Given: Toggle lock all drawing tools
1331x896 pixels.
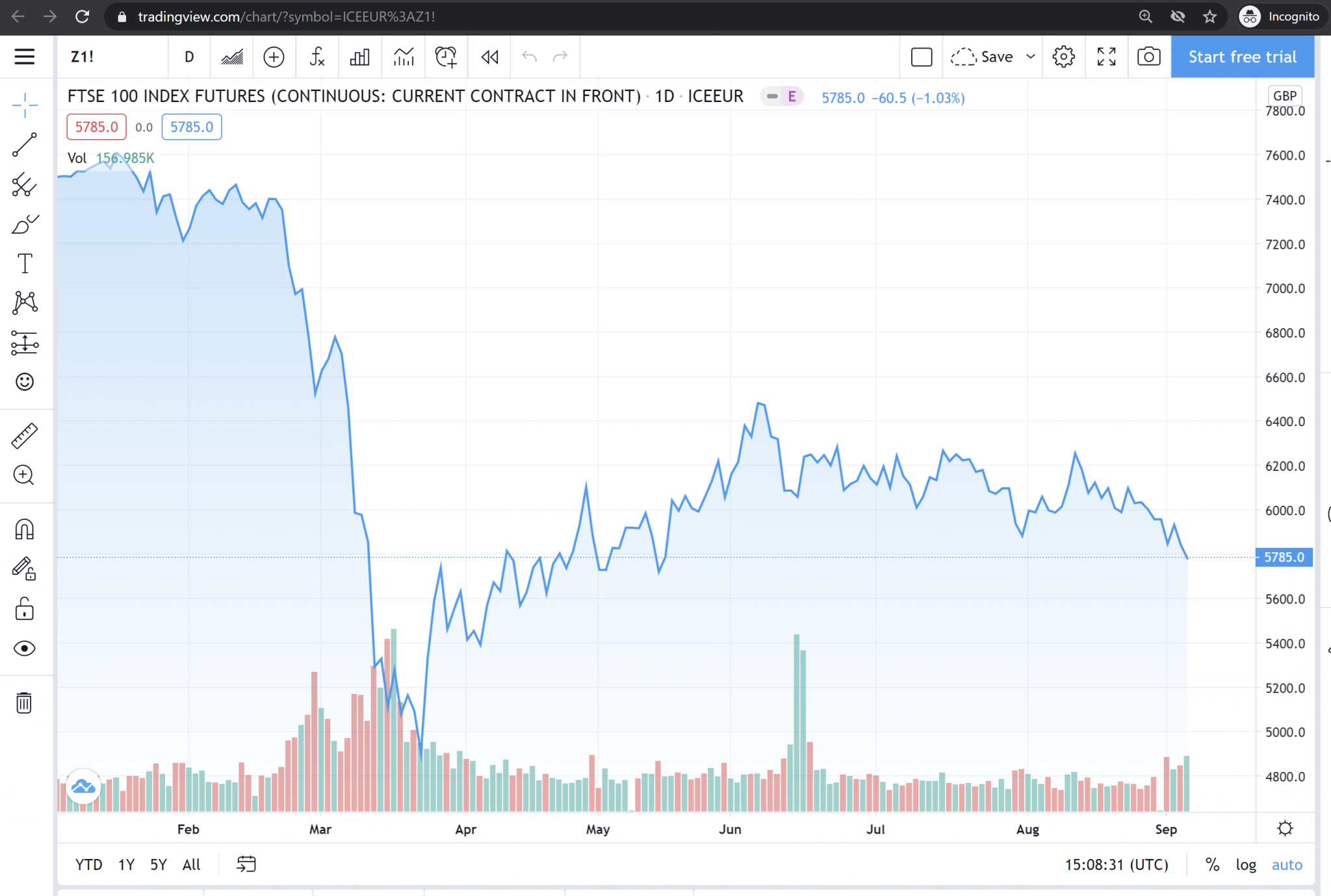Looking at the screenshot, I should pos(25,609).
